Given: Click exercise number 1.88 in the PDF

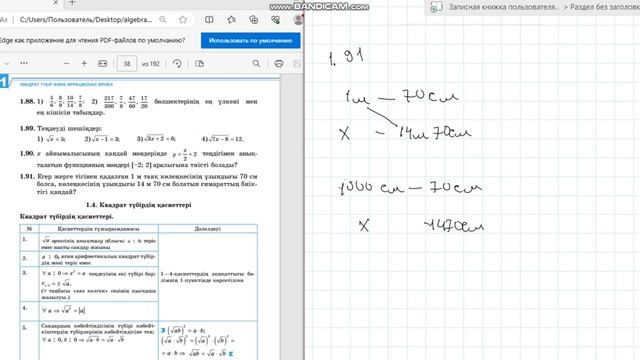Looking at the screenshot, I should coord(27,101).
